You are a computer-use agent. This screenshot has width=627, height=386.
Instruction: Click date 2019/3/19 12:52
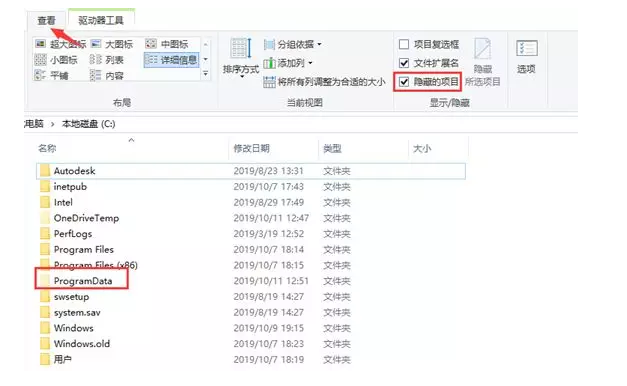pyautogui.click(x=268, y=234)
